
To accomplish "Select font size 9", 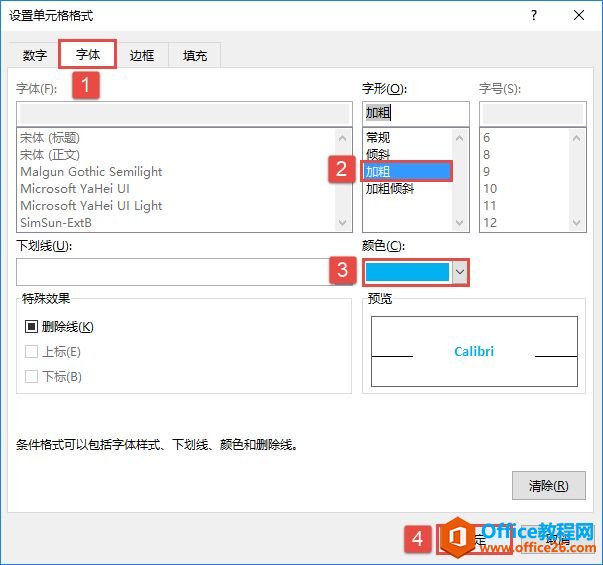I will 486,171.
